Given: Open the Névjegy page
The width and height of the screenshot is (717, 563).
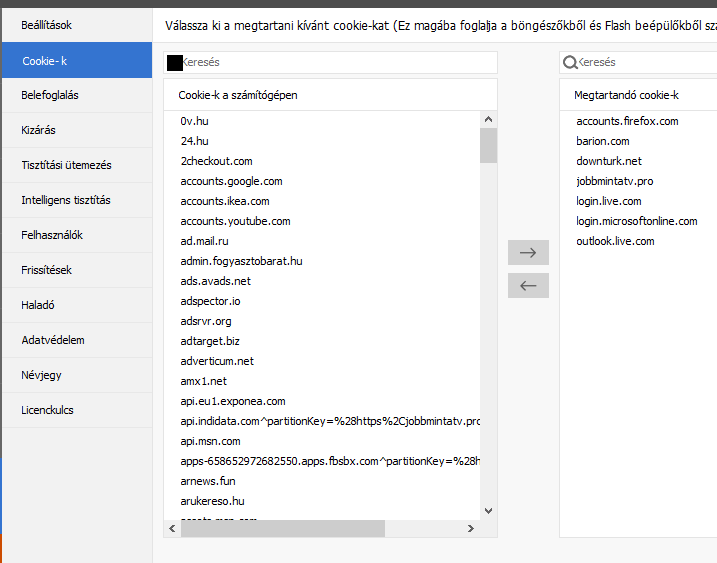Looking at the screenshot, I should pos(77,375).
